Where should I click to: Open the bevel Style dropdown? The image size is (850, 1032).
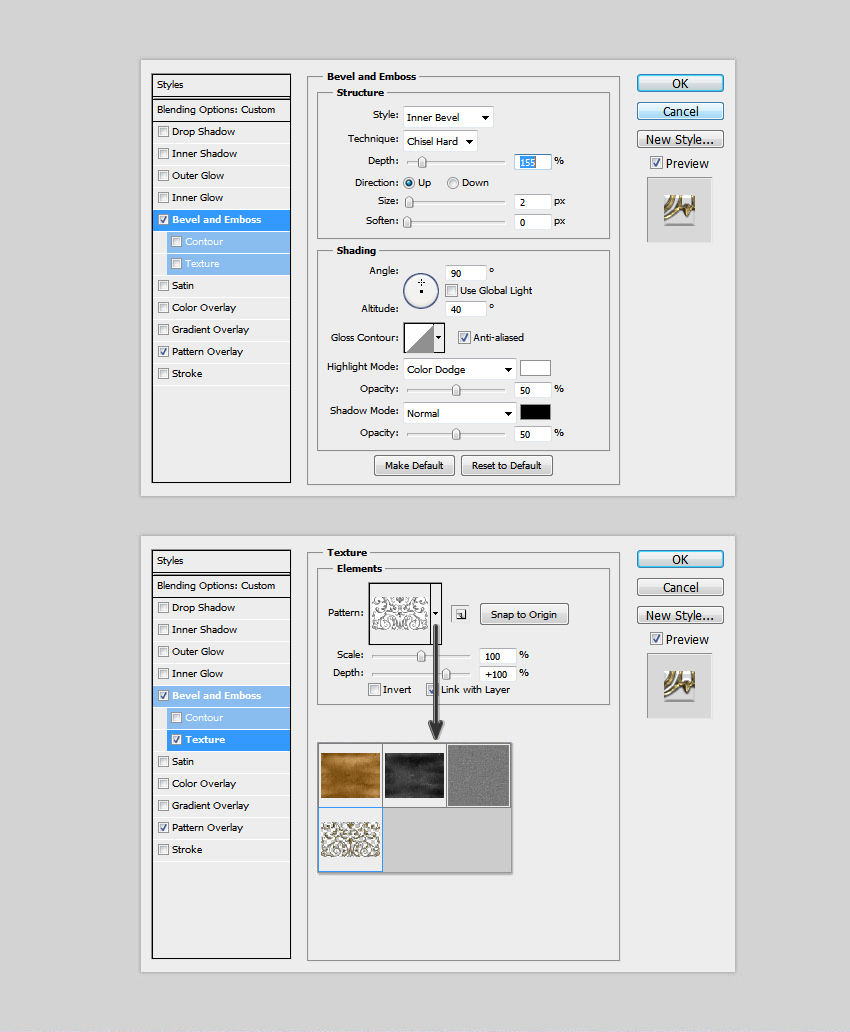coord(448,117)
